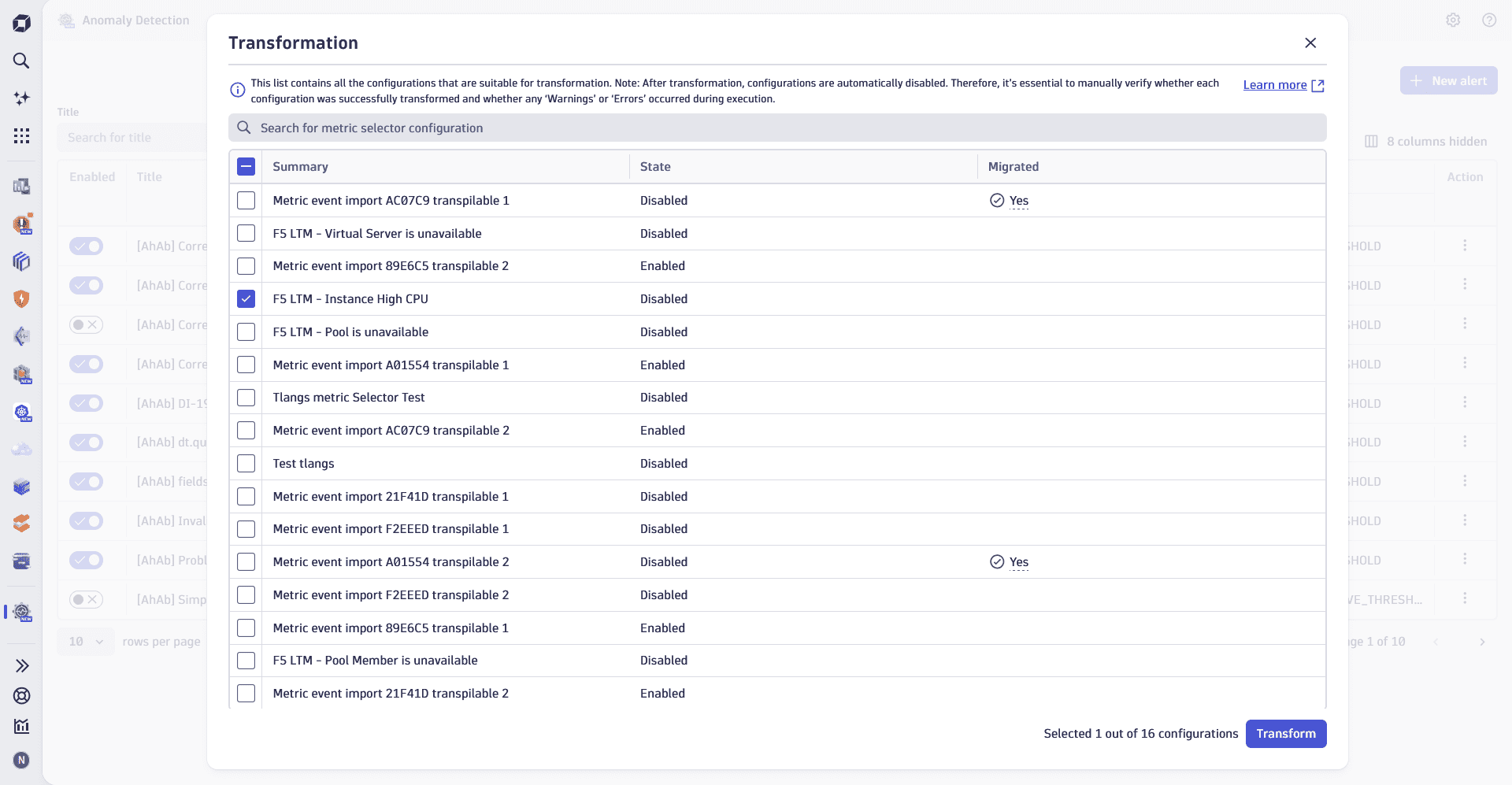The image size is (1512, 785).
Task: Click the select-all checkbox in the table header
Action: [x=246, y=166]
